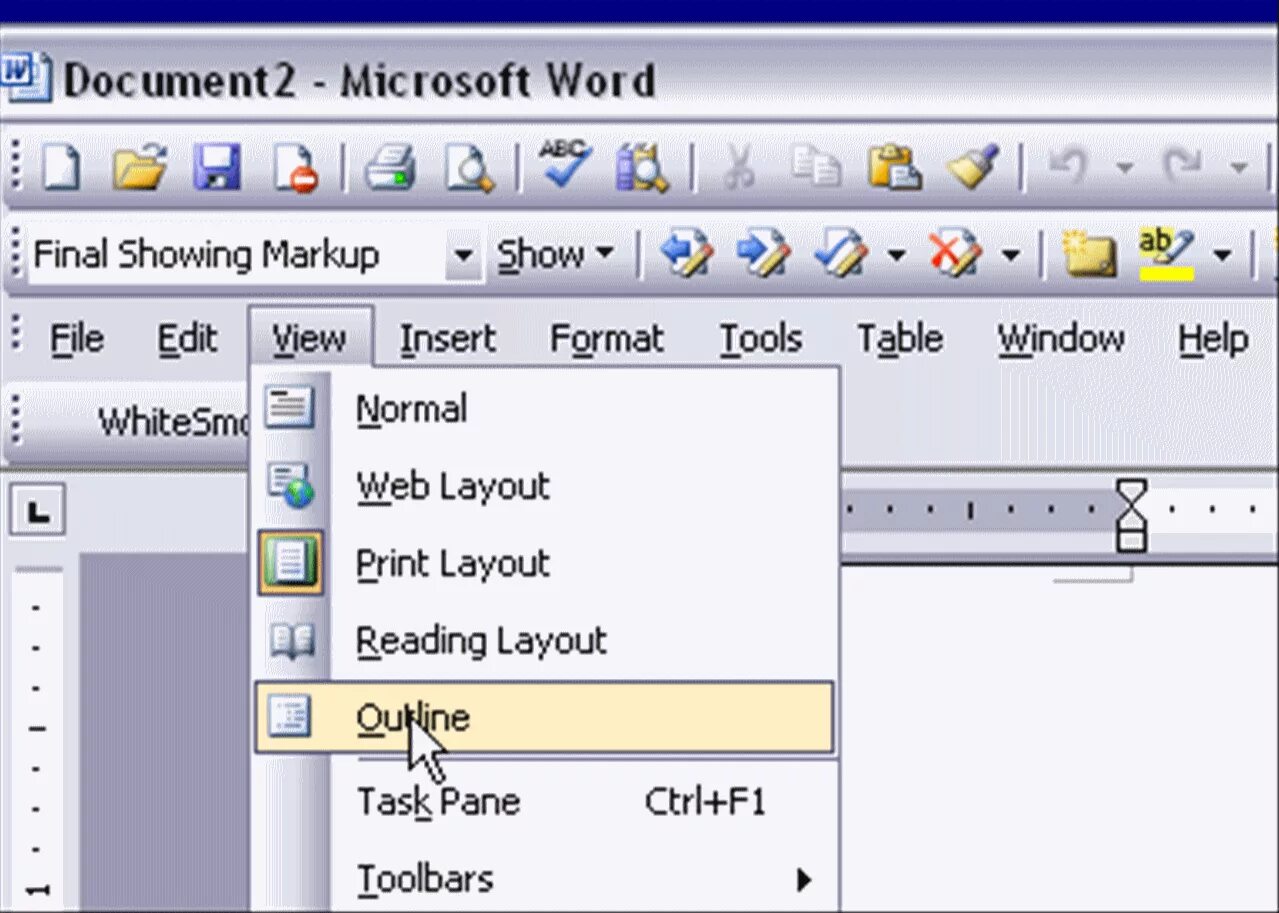The height and width of the screenshot is (913, 1279).
Task: Open the Format menu
Action: coord(607,340)
